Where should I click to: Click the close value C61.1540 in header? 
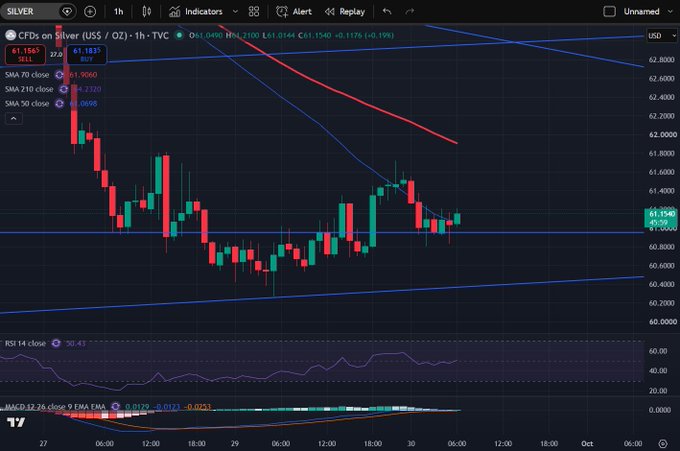point(314,36)
